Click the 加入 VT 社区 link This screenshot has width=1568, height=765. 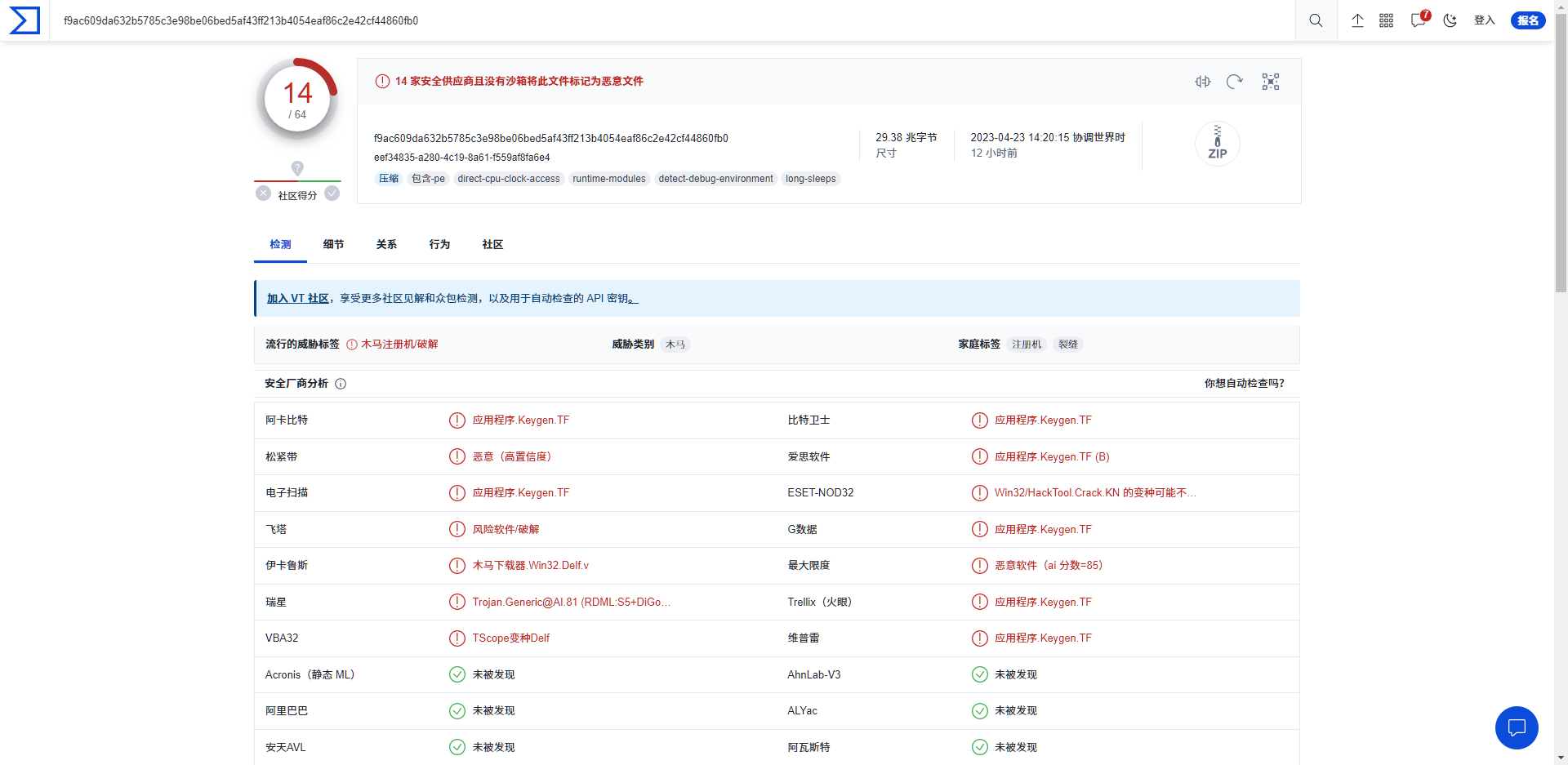click(x=298, y=299)
